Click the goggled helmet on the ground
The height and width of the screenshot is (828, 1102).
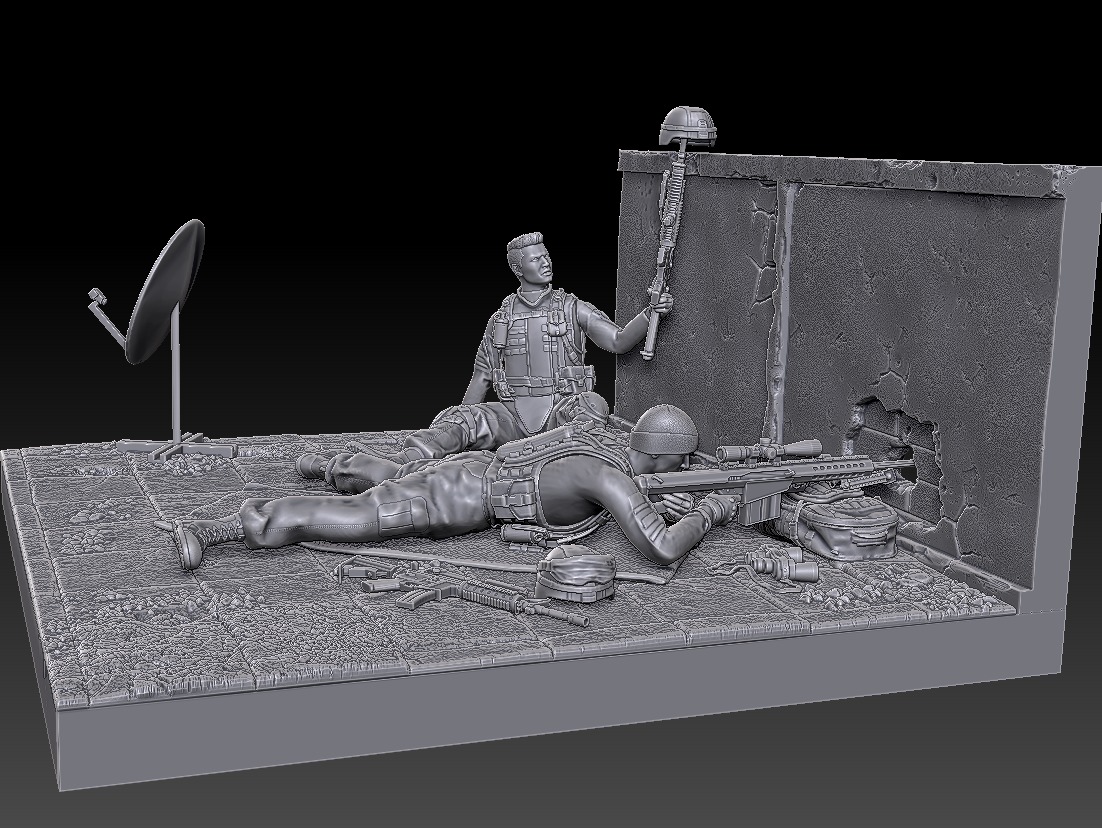[x=574, y=572]
